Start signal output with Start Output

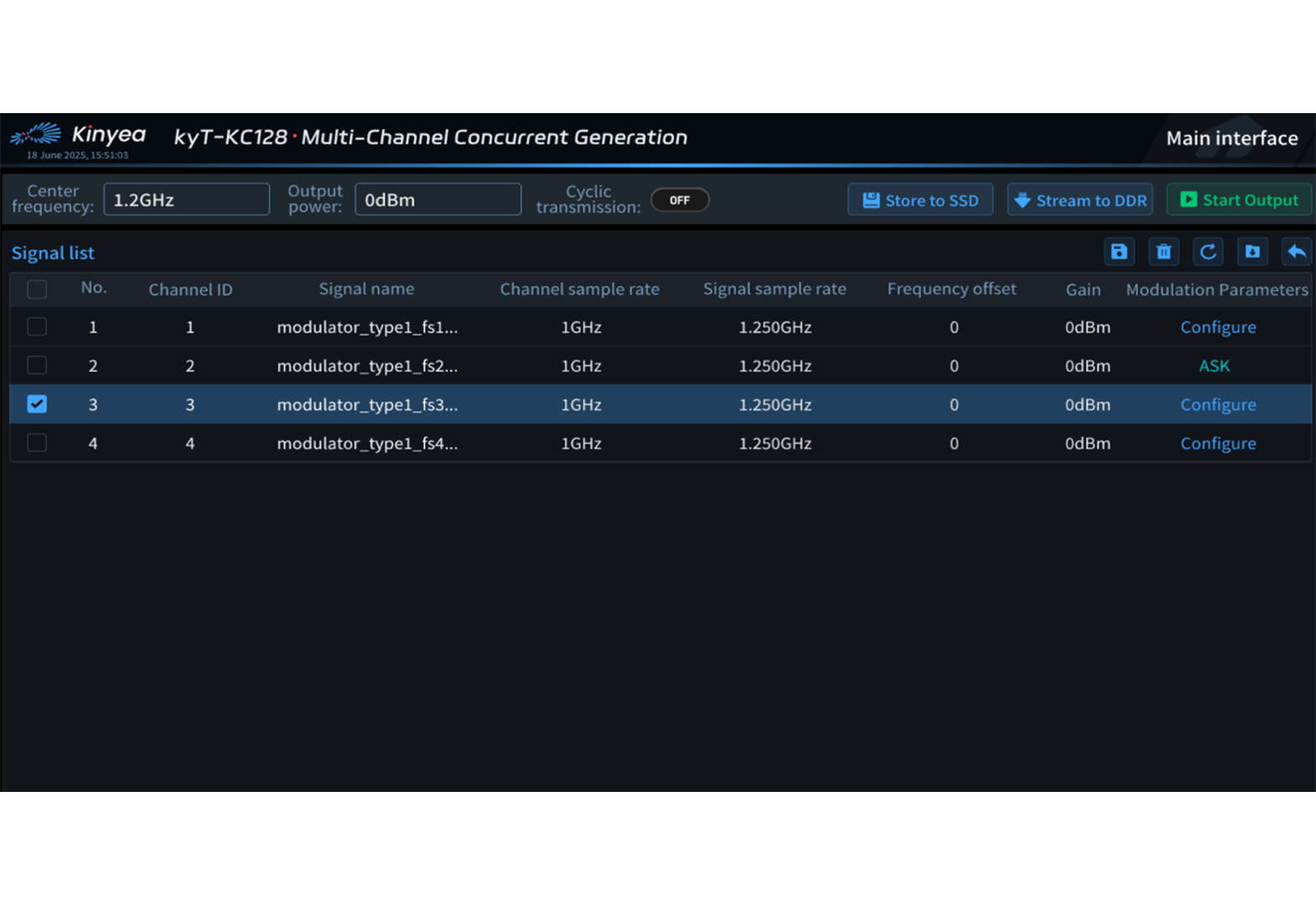pos(1239,200)
